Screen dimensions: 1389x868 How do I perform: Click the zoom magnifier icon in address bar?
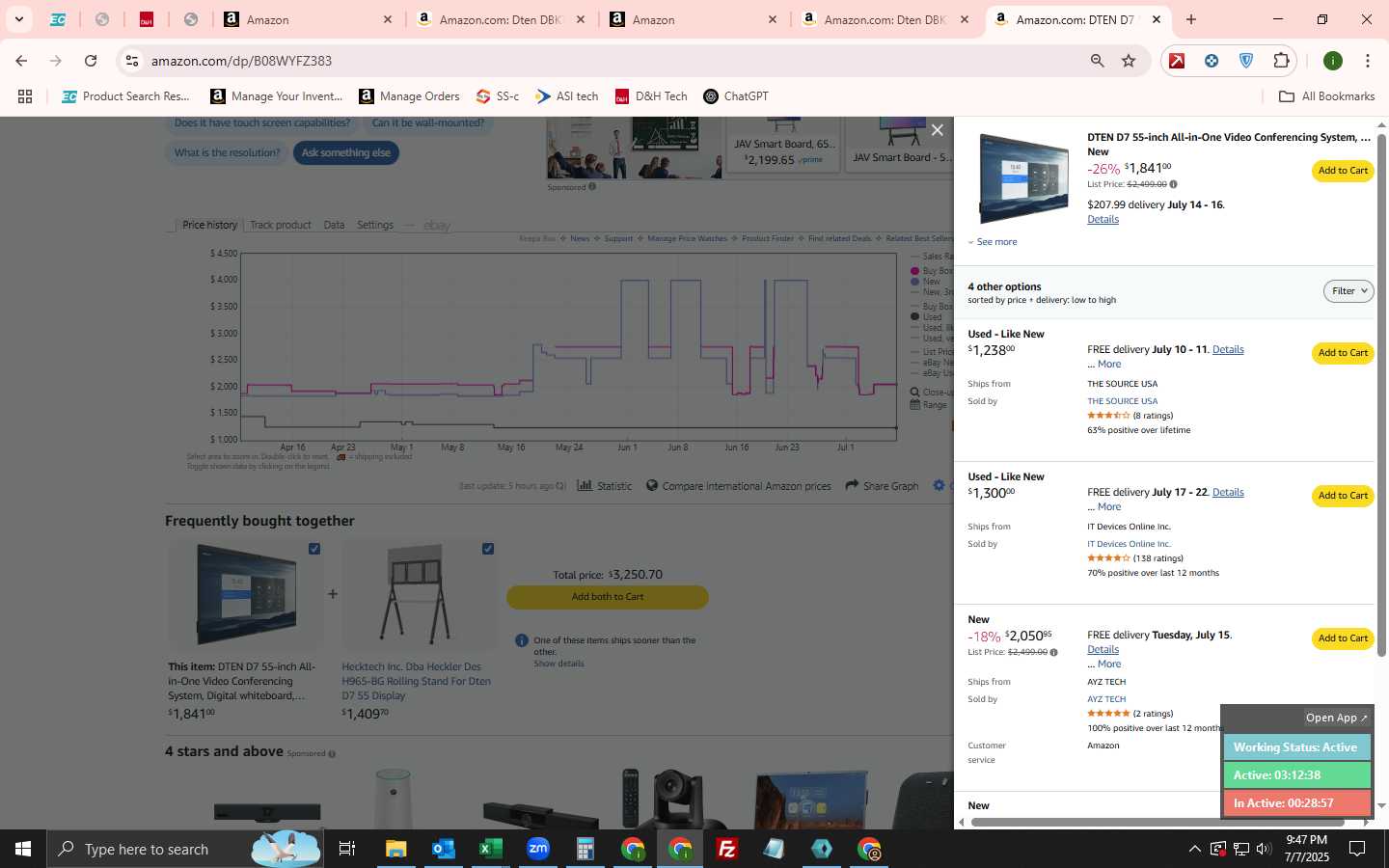pyautogui.click(x=1097, y=61)
